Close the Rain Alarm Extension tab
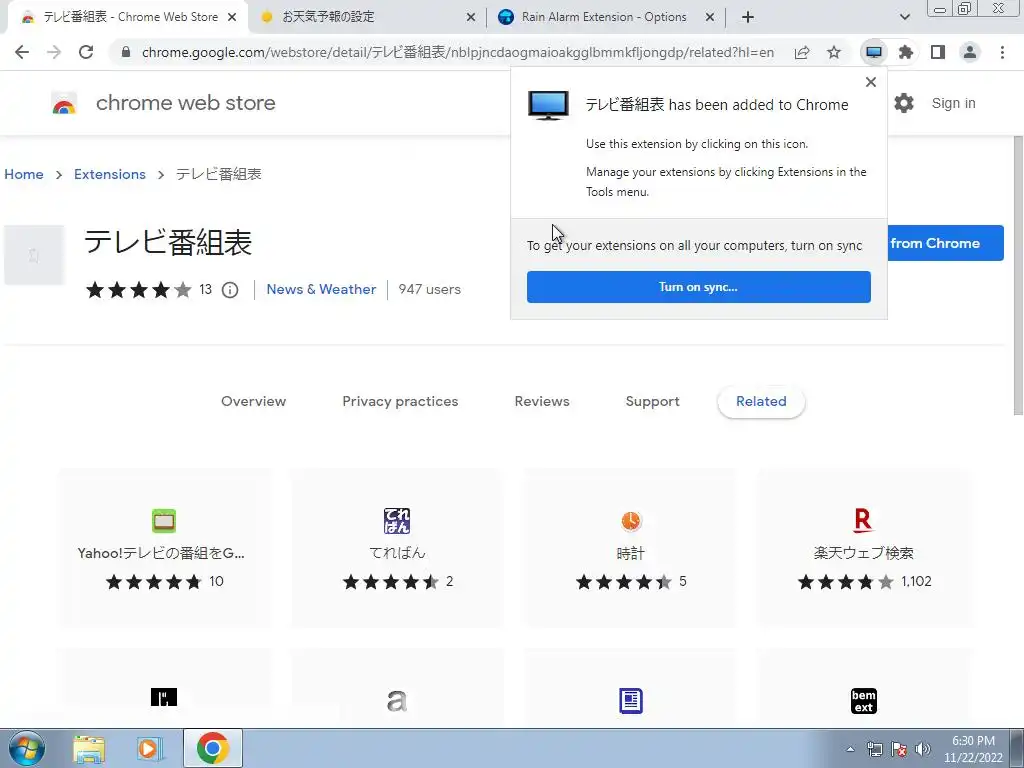 click(710, 18)
